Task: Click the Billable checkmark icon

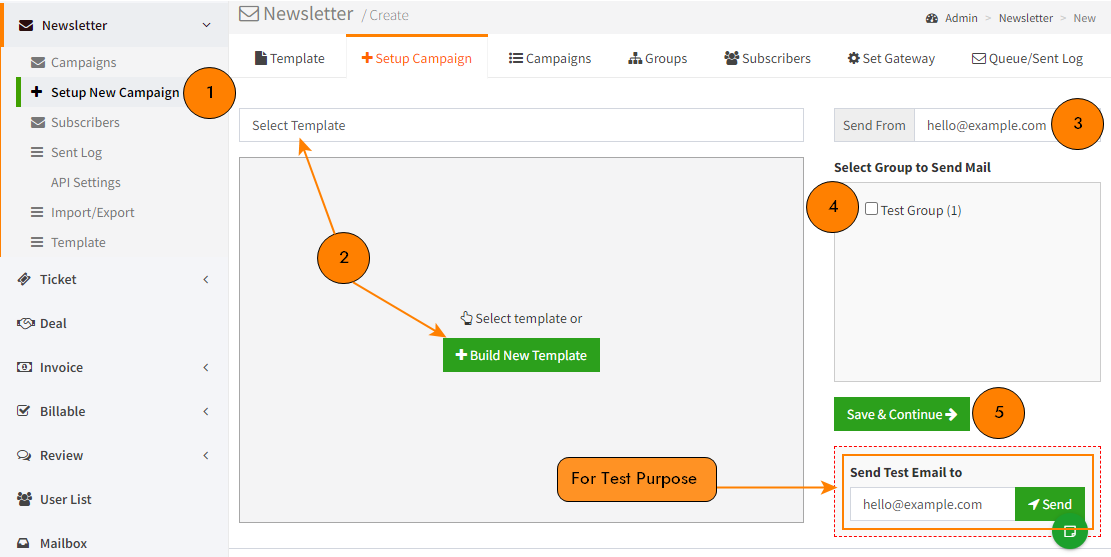Action: click(x=23, y=411)
